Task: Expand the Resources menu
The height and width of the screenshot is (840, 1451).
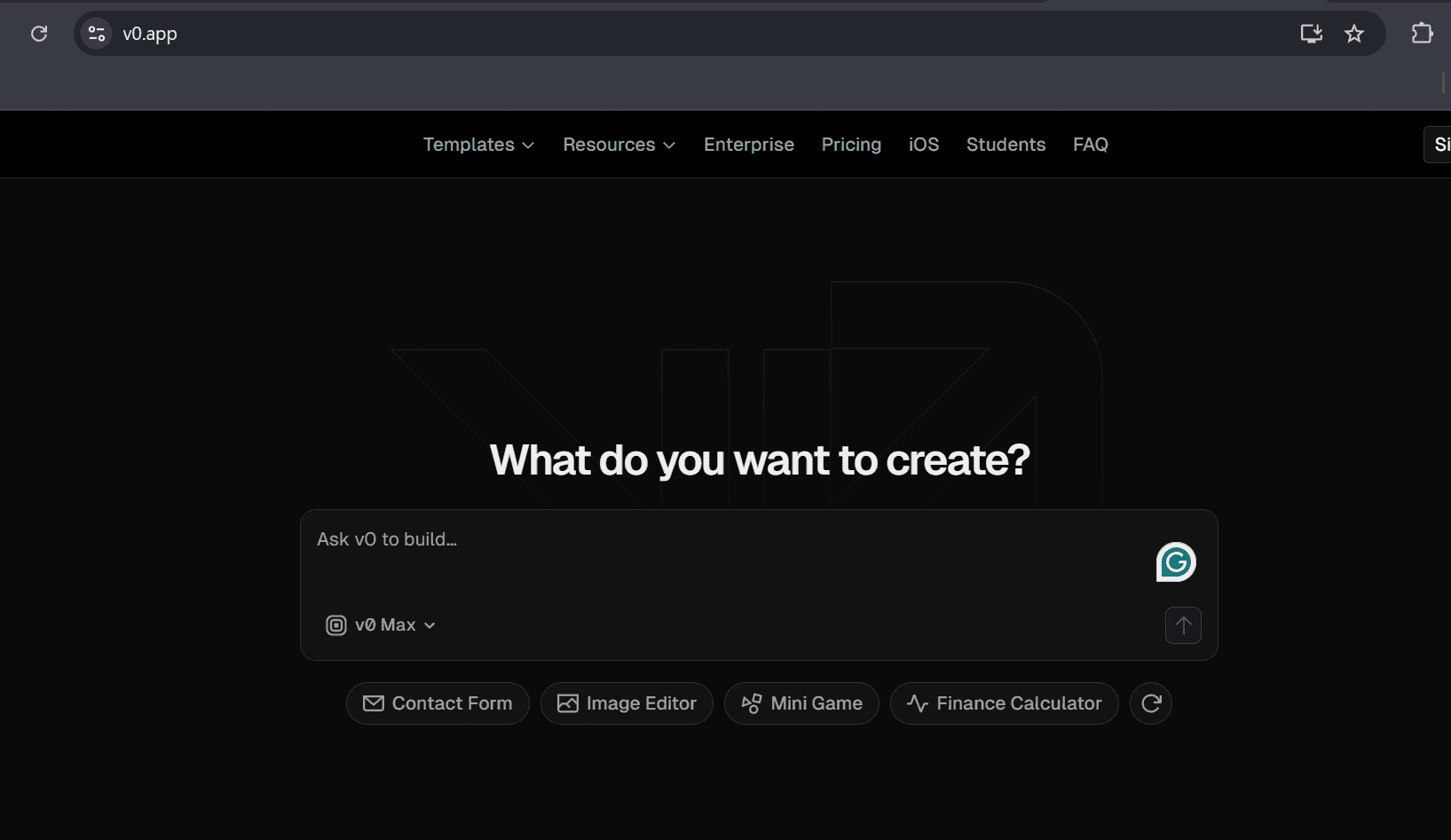Action: tap(619, 145)
